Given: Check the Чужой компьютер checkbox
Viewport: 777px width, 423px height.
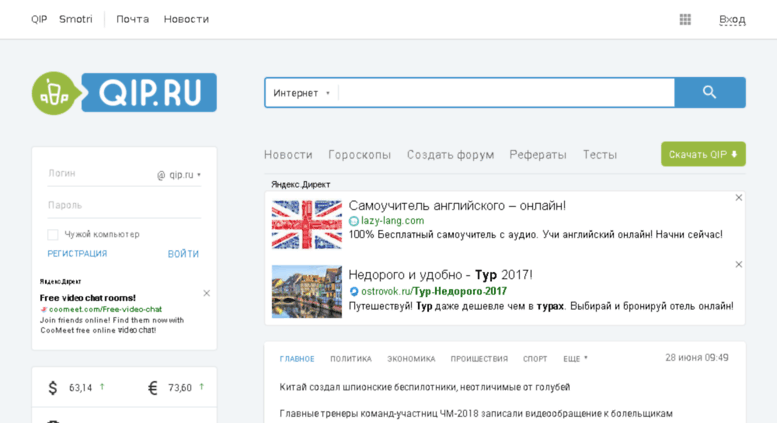Looking at the screenshot, I should 53,234.
